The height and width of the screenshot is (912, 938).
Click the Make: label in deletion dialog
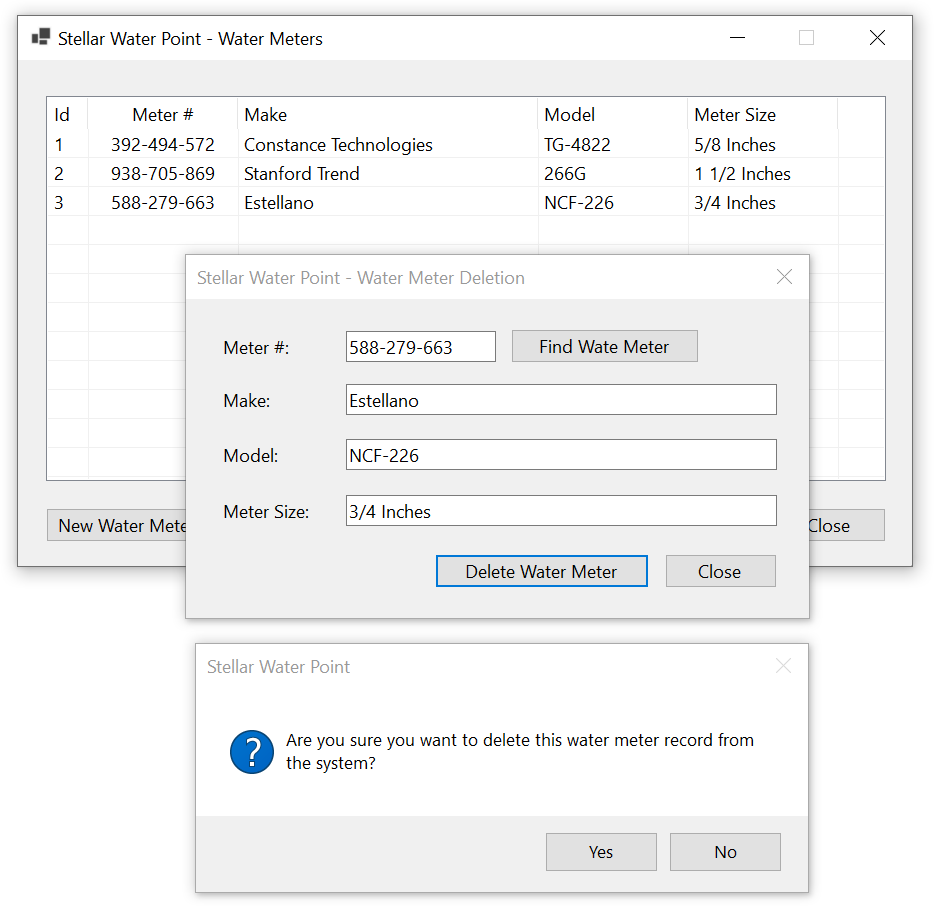246,401
